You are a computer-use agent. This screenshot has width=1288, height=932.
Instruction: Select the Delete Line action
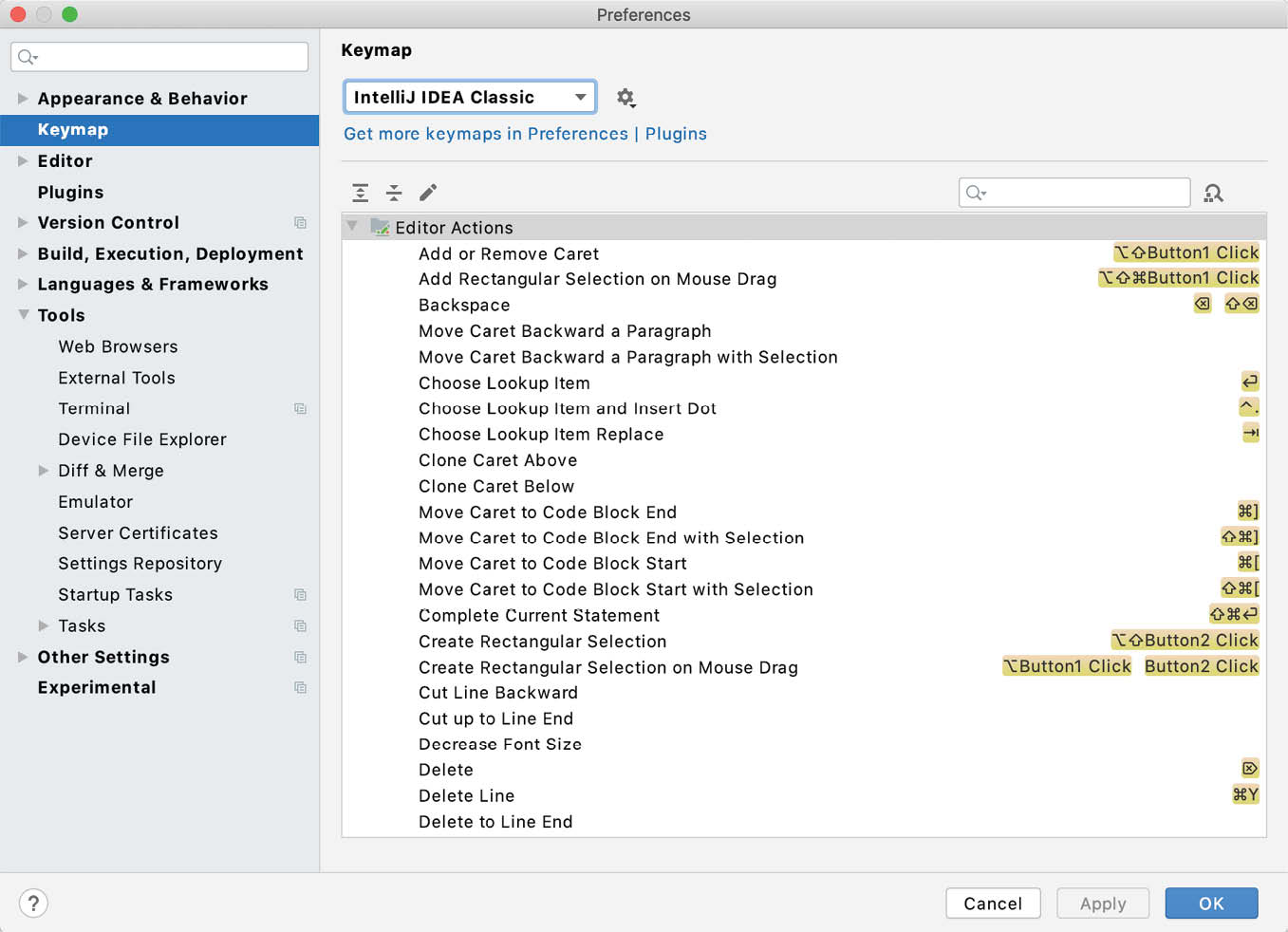(x=804, y=795)
